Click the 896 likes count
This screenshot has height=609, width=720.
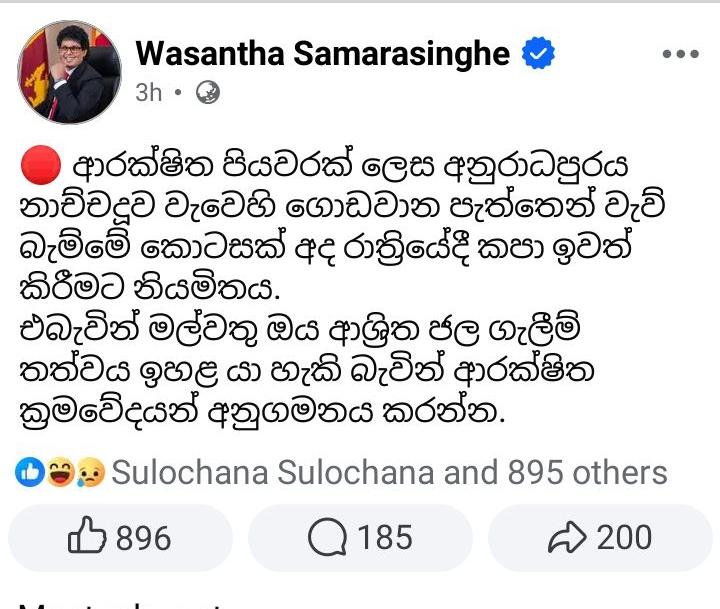(143, 539)
